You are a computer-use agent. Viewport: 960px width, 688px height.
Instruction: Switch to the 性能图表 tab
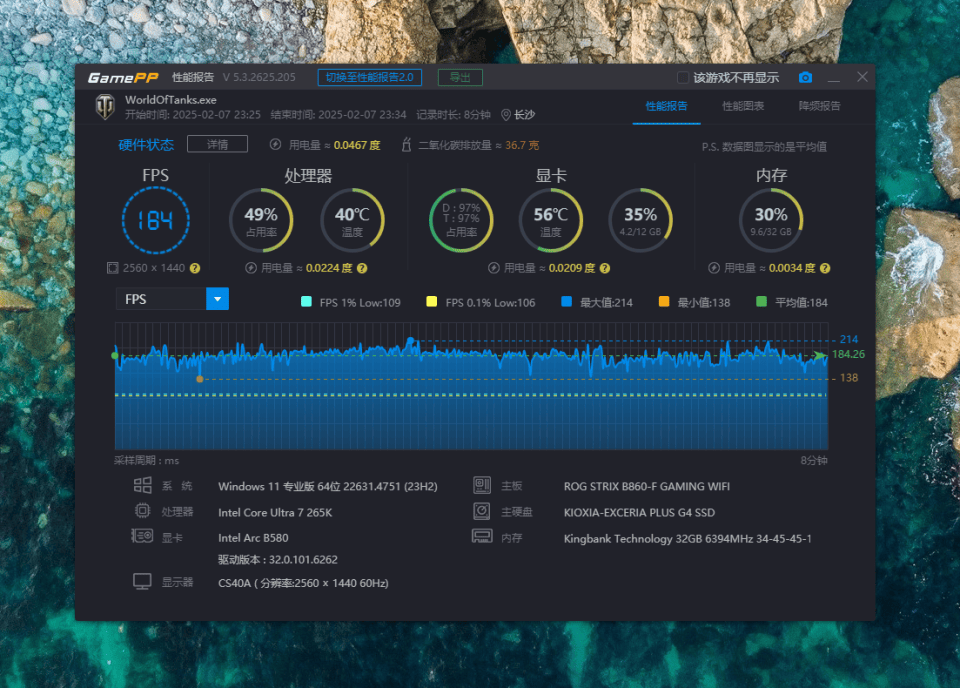(x=743, y=106)
